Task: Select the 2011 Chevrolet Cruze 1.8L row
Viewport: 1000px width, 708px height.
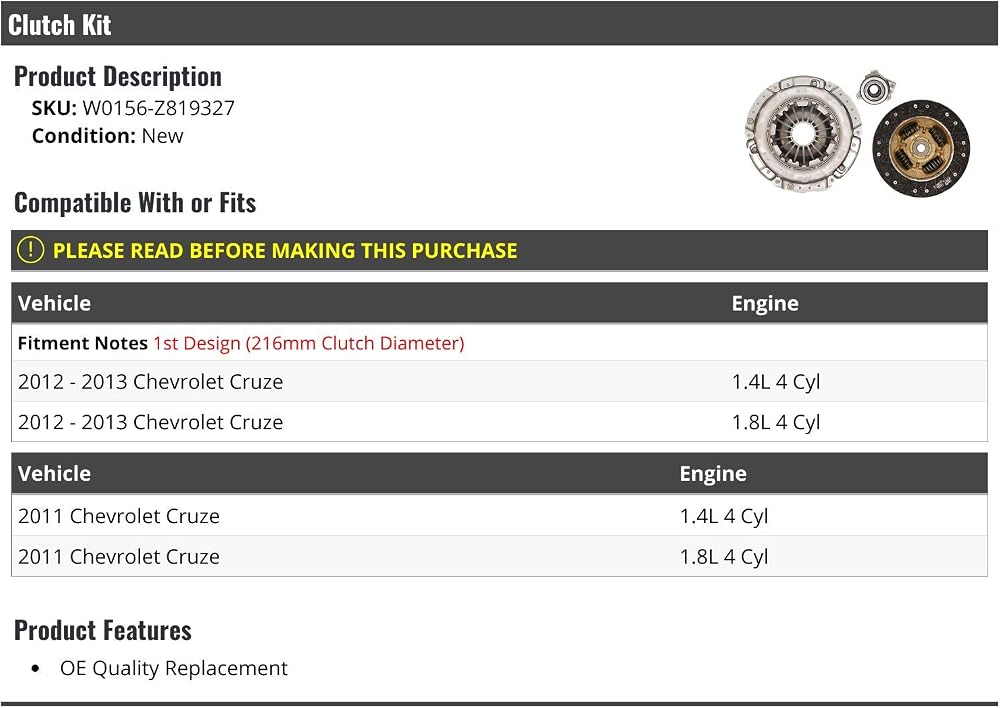Action: 499,556
